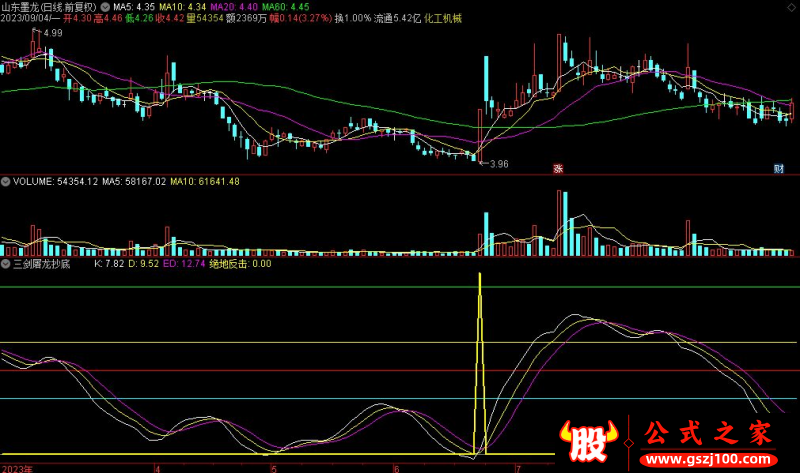
Task: Expand the MA indicator dropdown arrow
Action: (105, 5)
